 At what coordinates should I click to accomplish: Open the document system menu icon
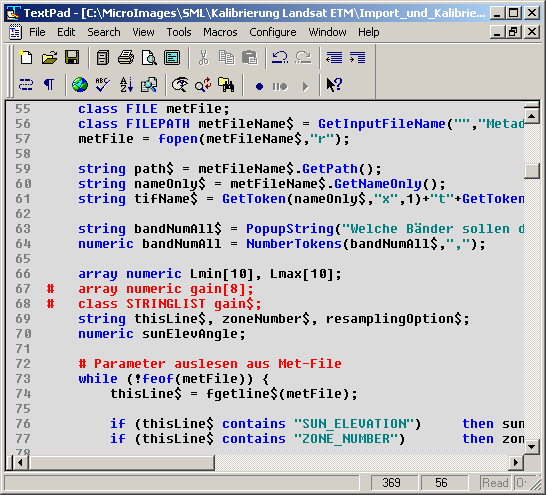15,32
